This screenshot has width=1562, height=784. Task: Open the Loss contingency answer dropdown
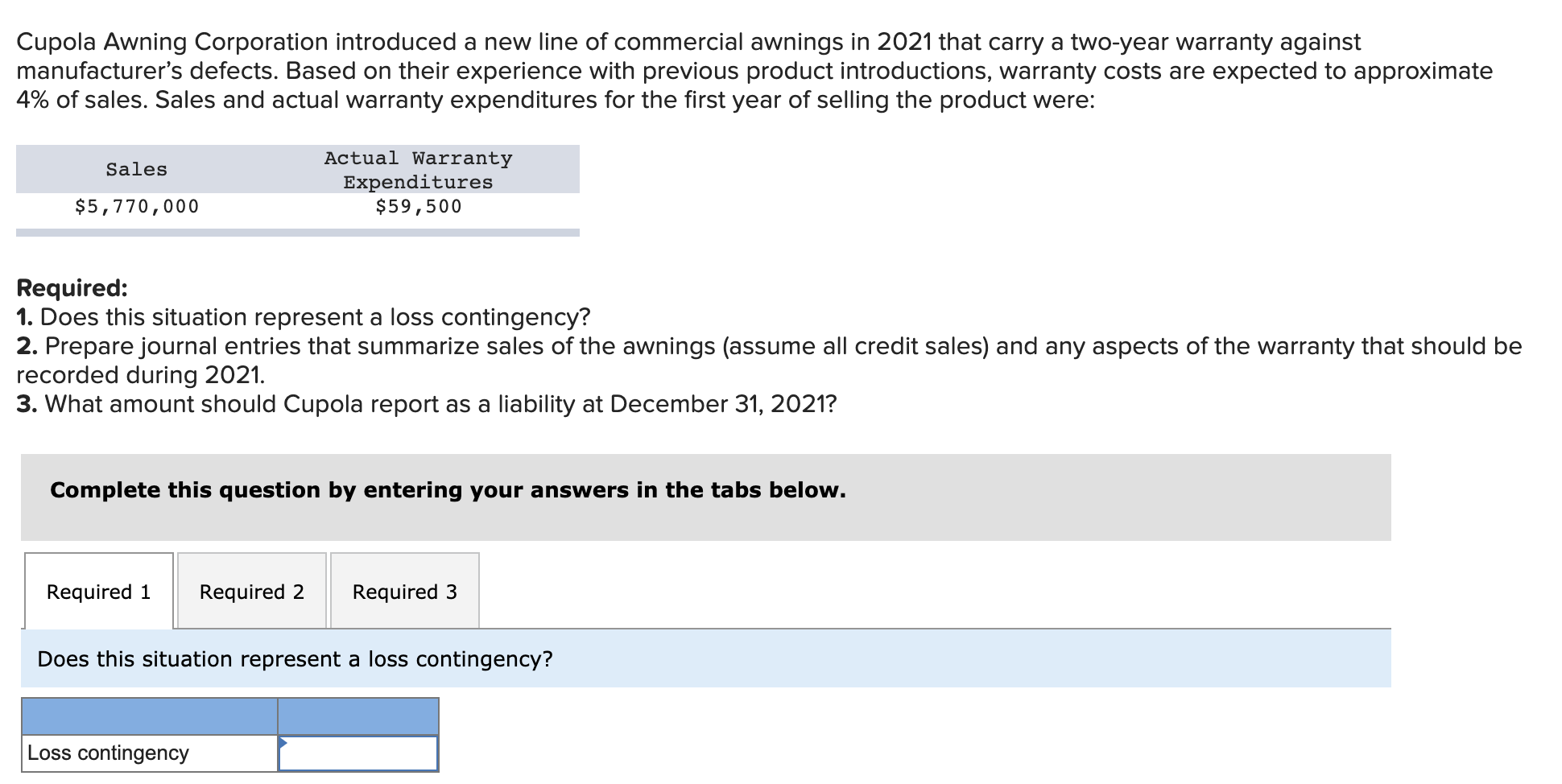tap(358, 753)
